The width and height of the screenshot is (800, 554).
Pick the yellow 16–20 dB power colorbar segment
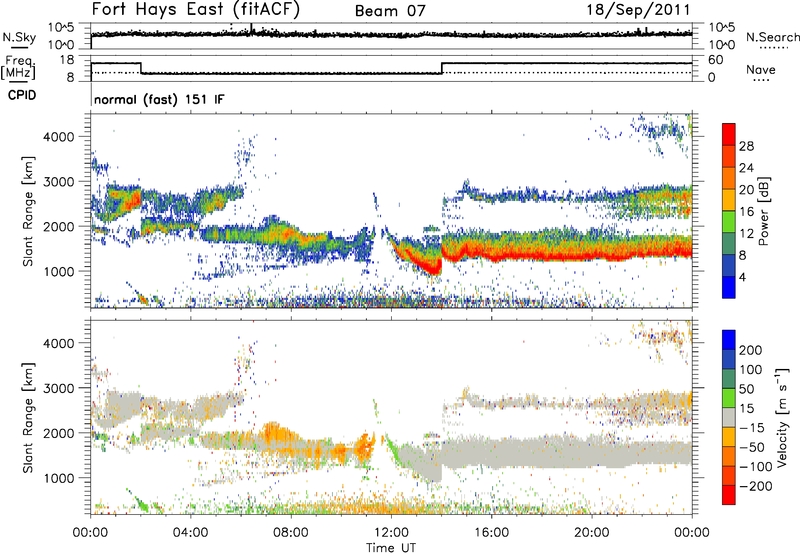pos(729,200)
